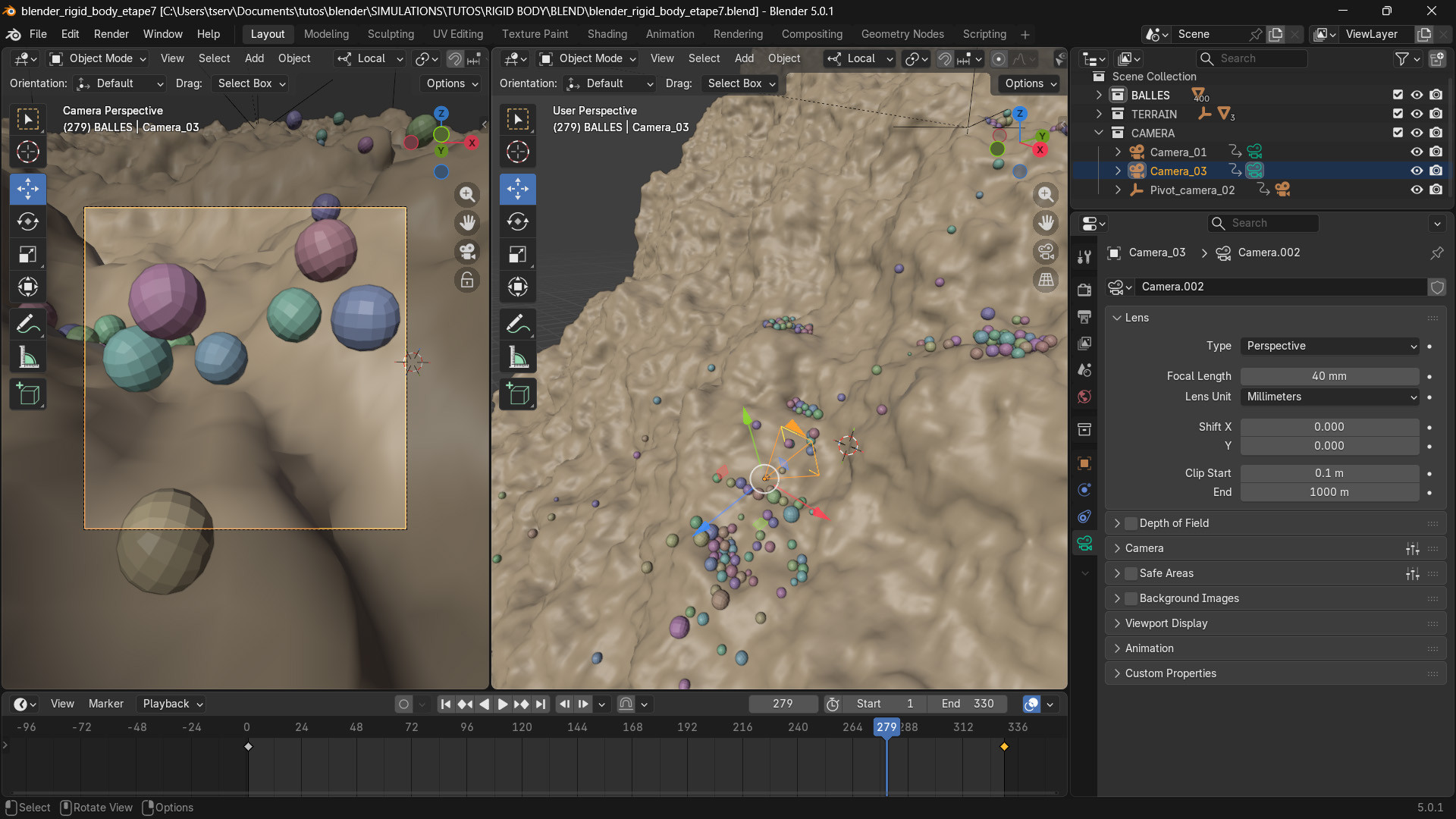Open Options dropdown in right viewport
Image resolution: width=1456 pixels, height=819 pixels.
[1031, 83]
